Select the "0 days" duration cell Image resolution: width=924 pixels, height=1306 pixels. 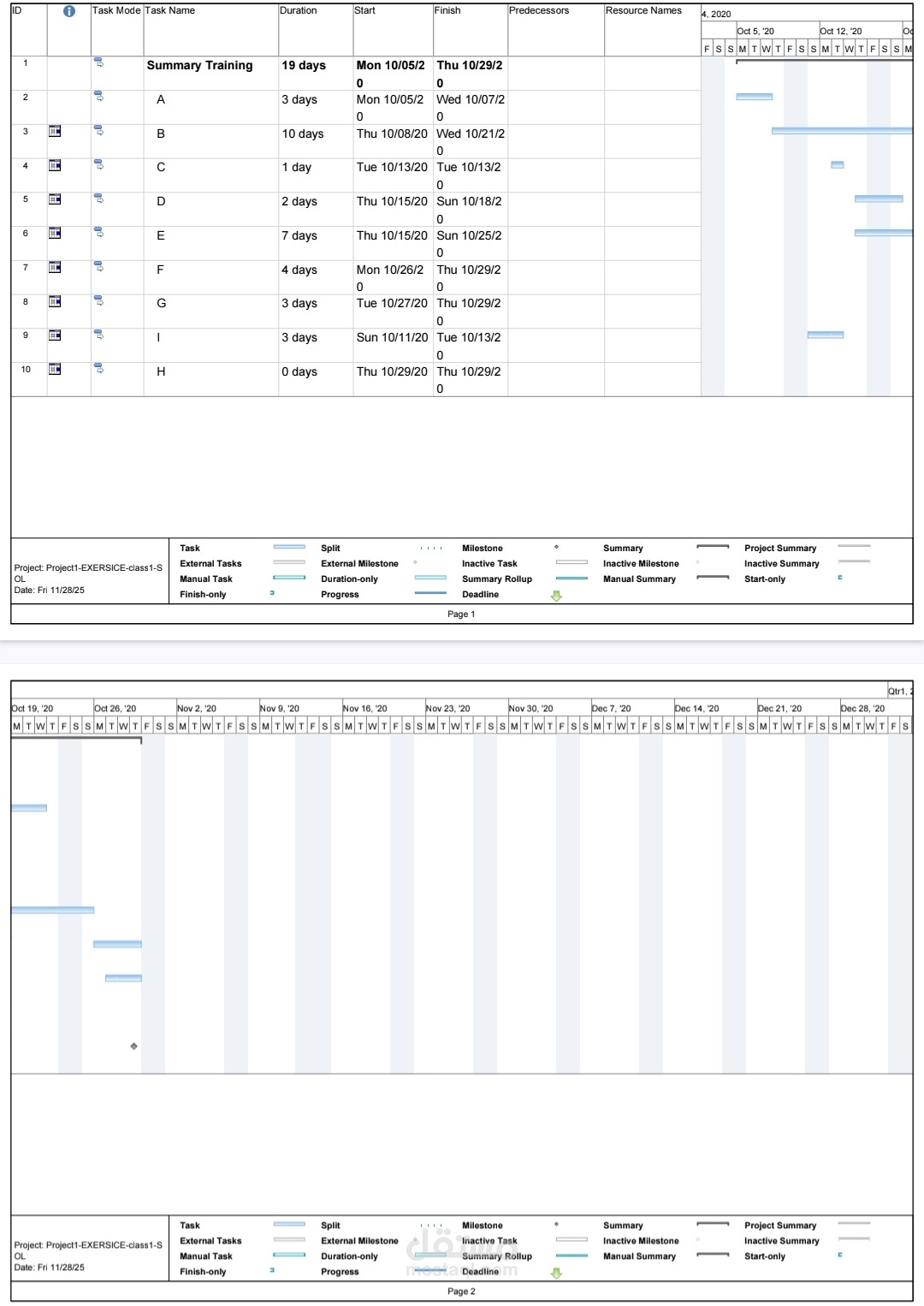[316, 379]
